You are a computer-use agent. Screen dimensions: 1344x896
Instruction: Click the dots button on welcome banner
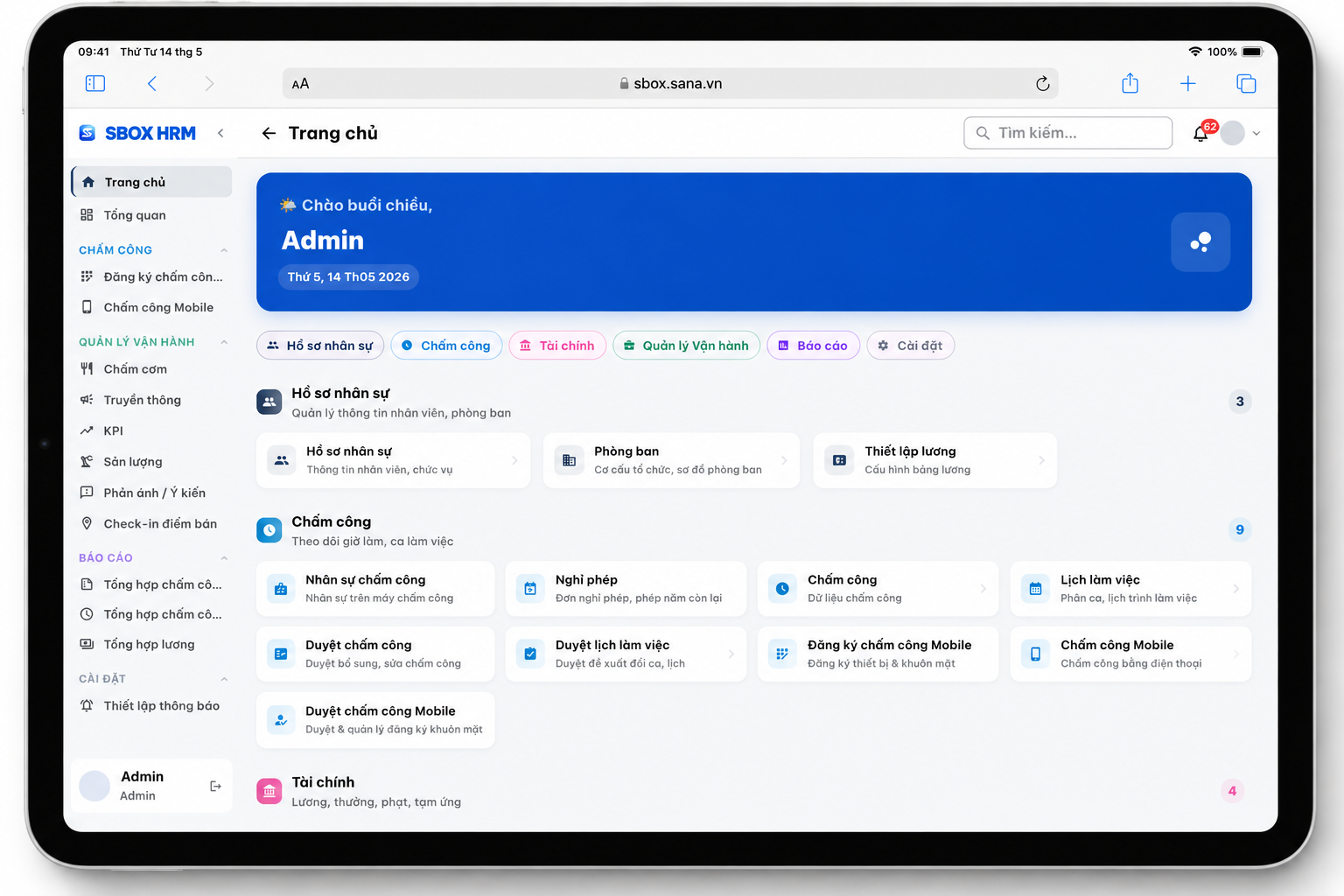point(1200,242)
